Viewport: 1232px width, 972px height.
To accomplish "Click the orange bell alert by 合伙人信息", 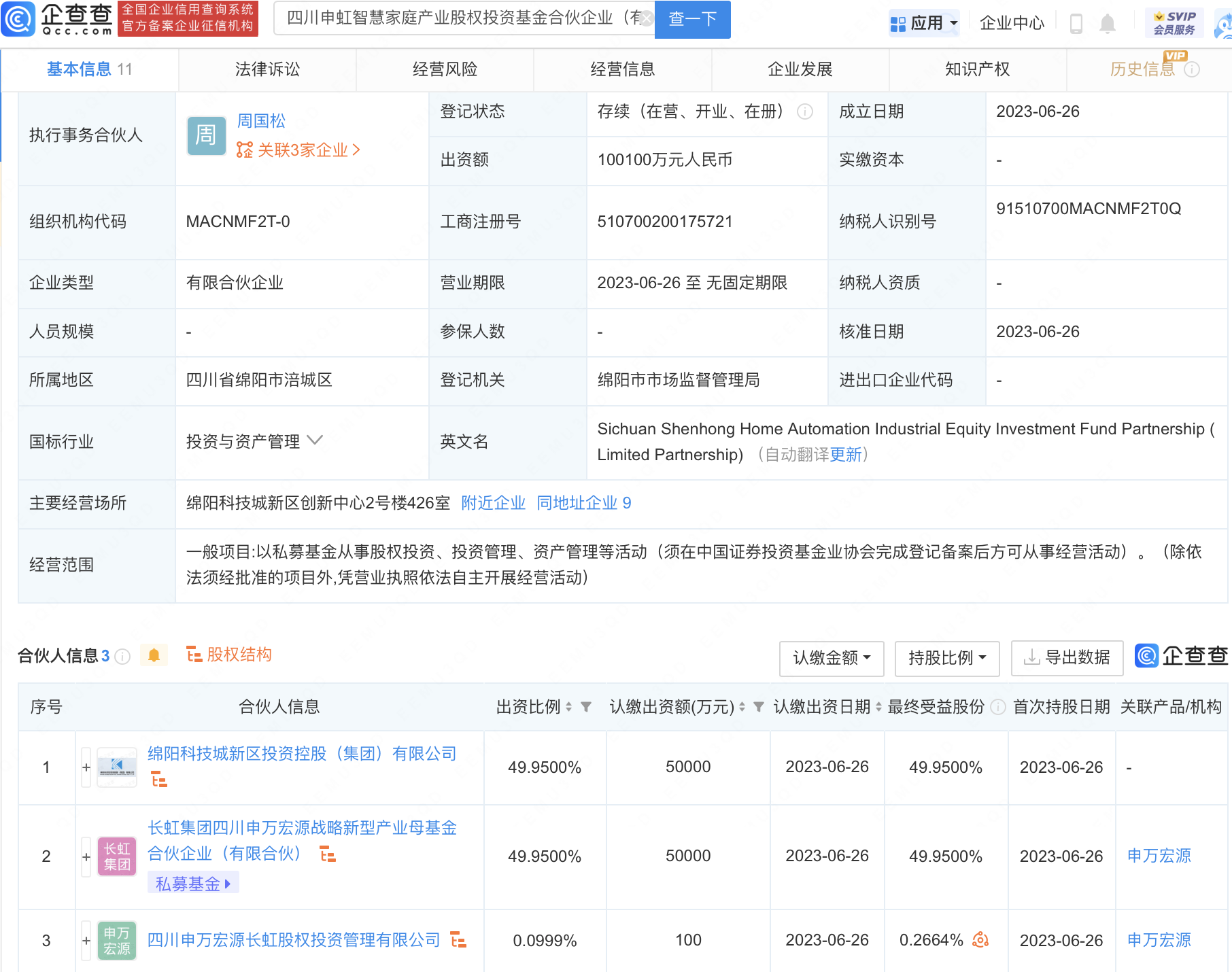I will pyautogui.click(x=154, y=655).
